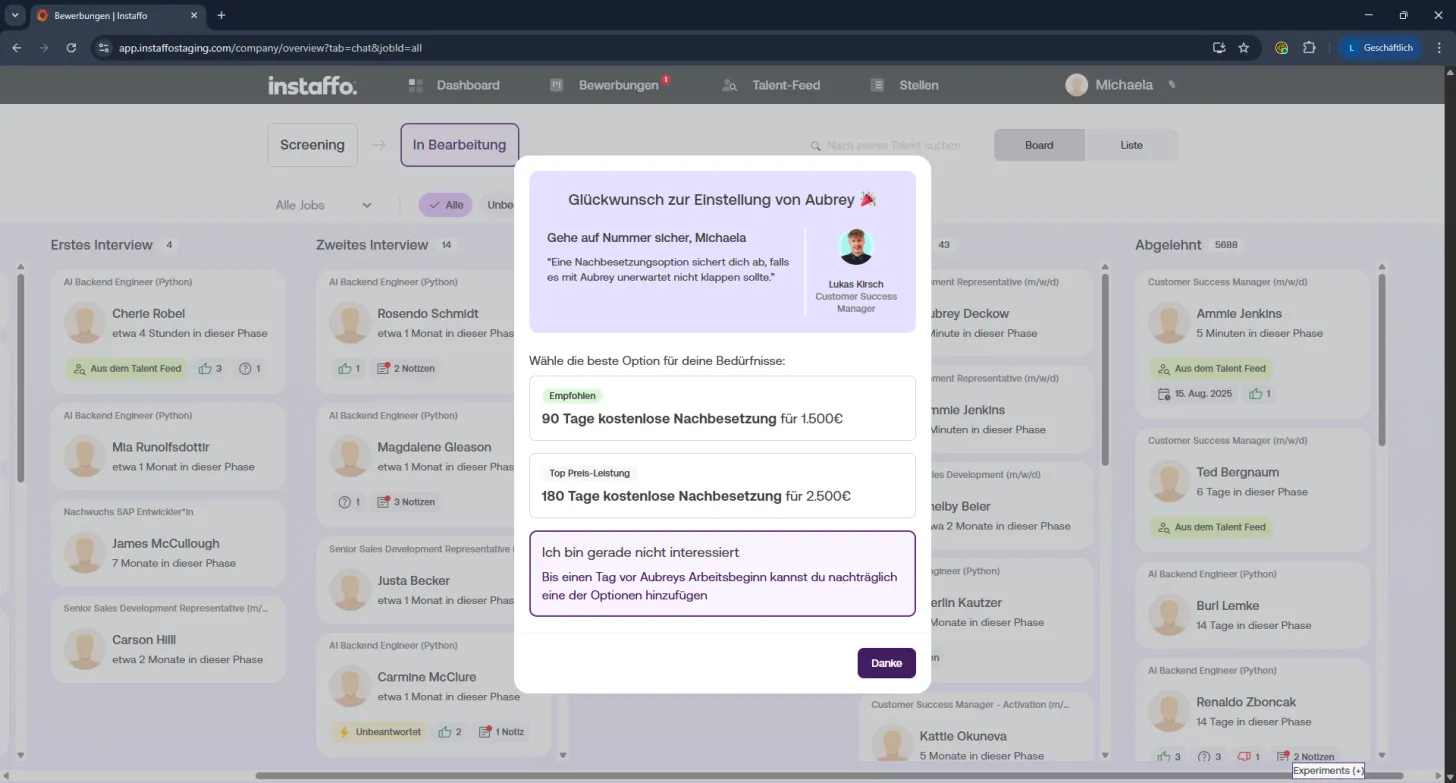Open the Geschäftlich profile menu
Image resolution: width=1456 pixels, height=783 pixels.
tap(1380, 47)
